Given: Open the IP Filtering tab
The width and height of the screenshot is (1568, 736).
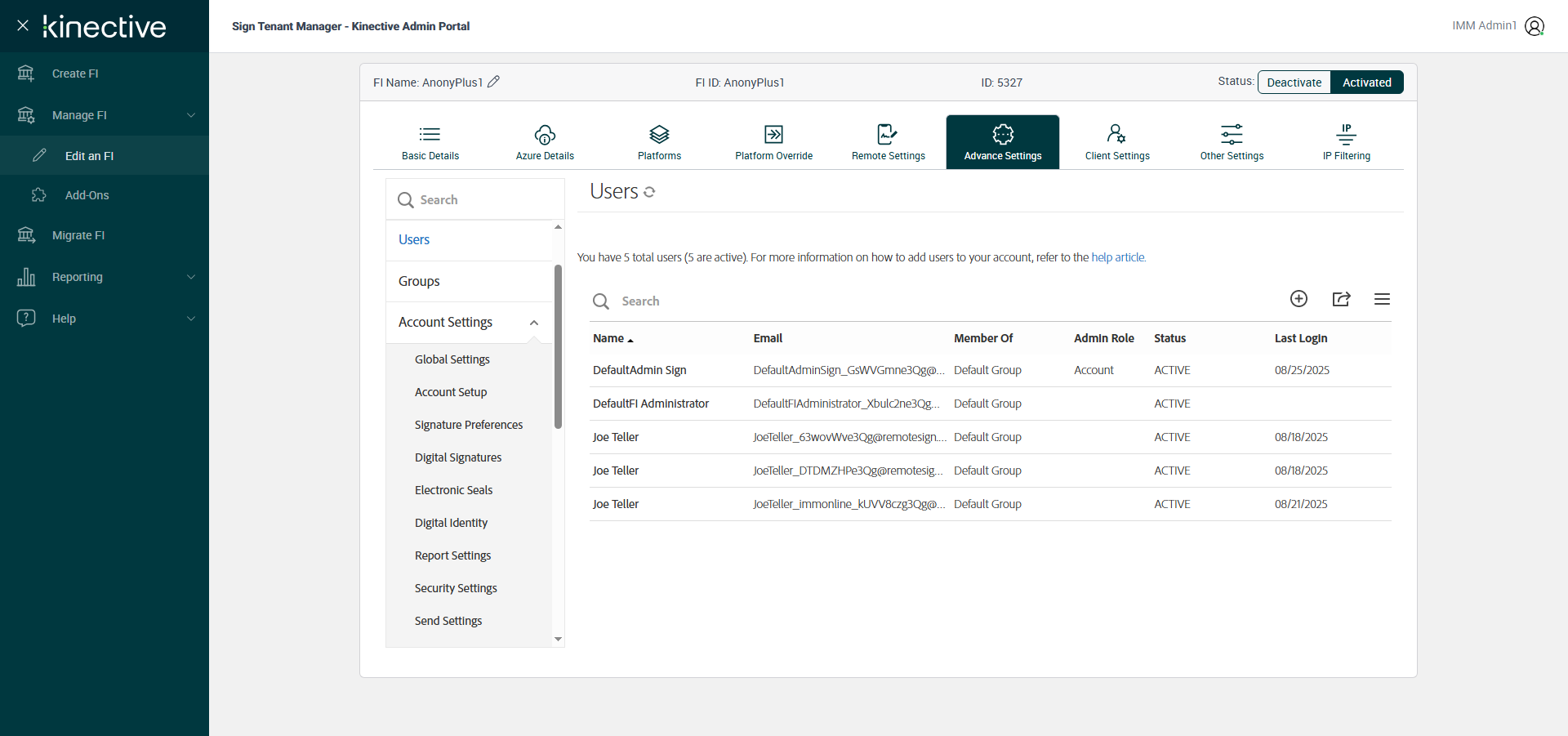Looking at the screenshot, I should click(1346, 142).
